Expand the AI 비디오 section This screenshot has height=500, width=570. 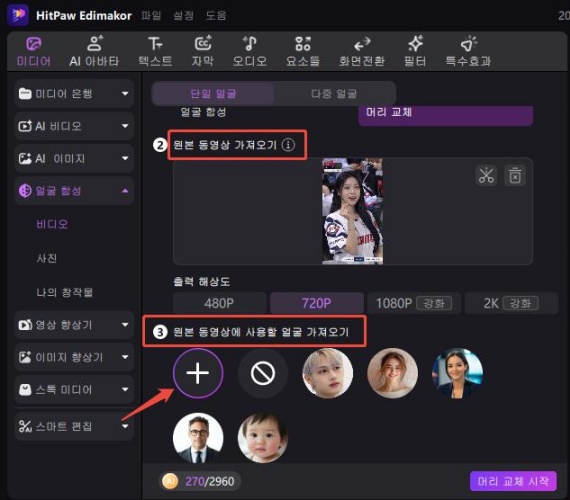coord(74,126)
